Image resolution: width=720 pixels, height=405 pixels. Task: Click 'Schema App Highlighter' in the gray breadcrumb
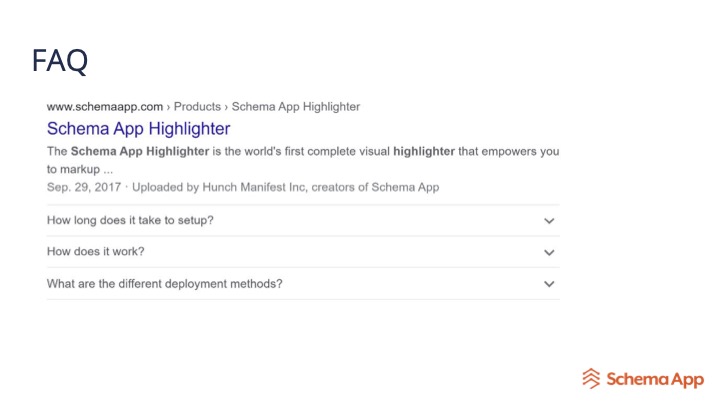296,106
